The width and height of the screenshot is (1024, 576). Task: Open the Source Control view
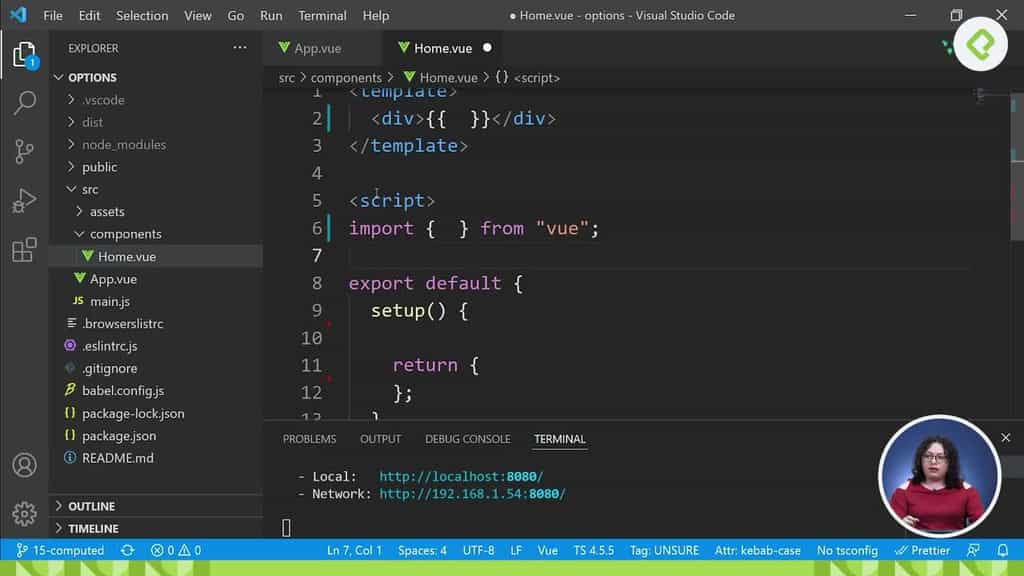(x=24, y=148)
